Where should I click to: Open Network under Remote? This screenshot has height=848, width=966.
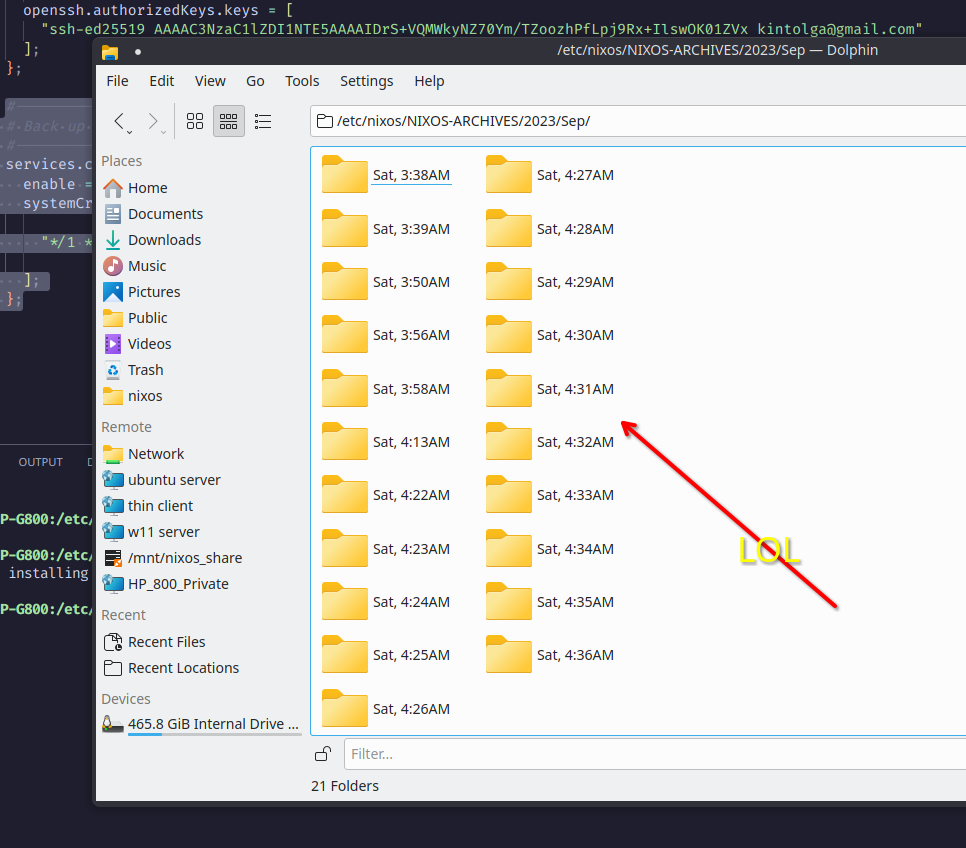200,454
